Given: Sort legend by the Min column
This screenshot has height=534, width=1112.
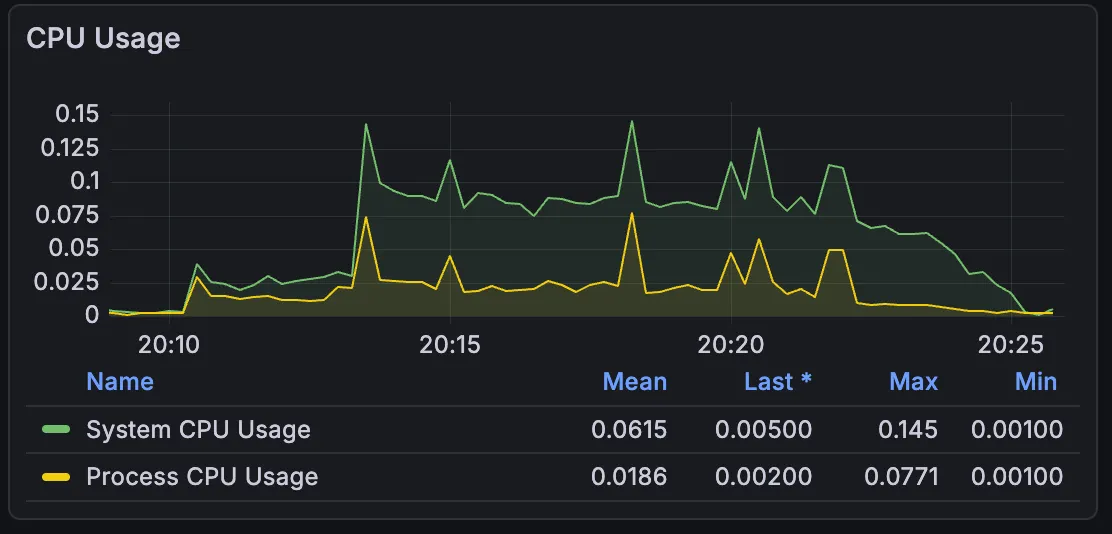Looking at the screenshot, I should point(1035,381).
